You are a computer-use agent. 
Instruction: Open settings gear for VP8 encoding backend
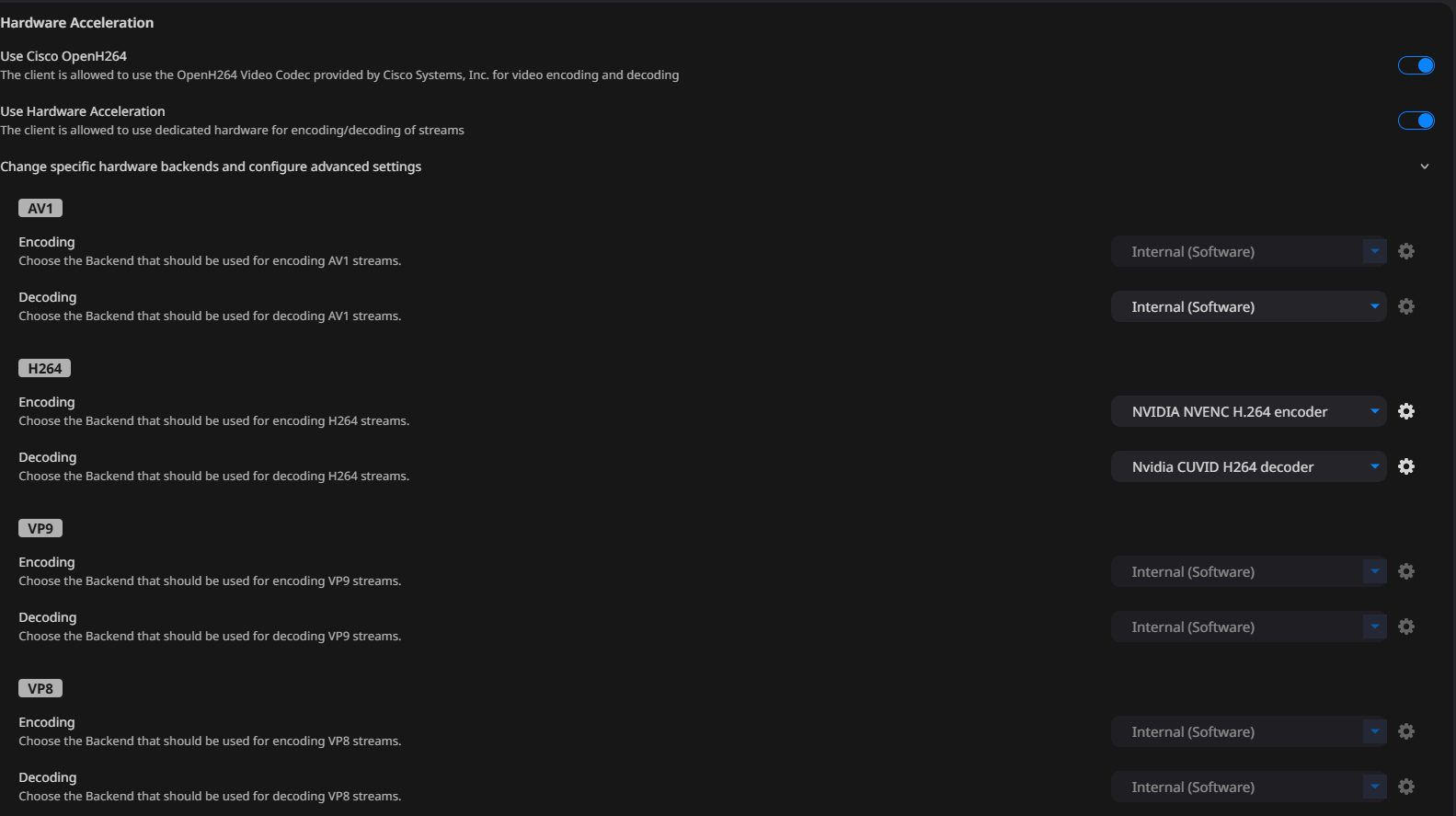click(1406, 731)
